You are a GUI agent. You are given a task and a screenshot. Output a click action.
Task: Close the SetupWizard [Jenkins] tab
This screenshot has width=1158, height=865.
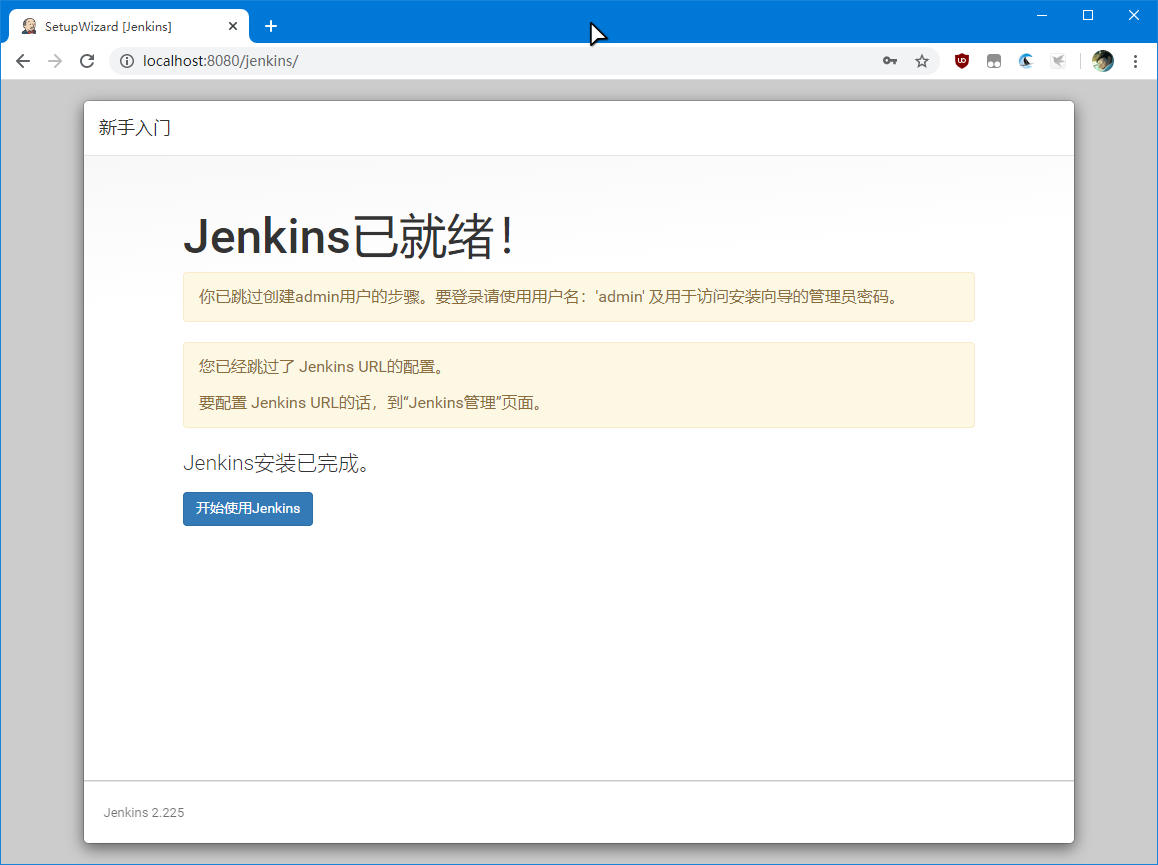point(233,27)
